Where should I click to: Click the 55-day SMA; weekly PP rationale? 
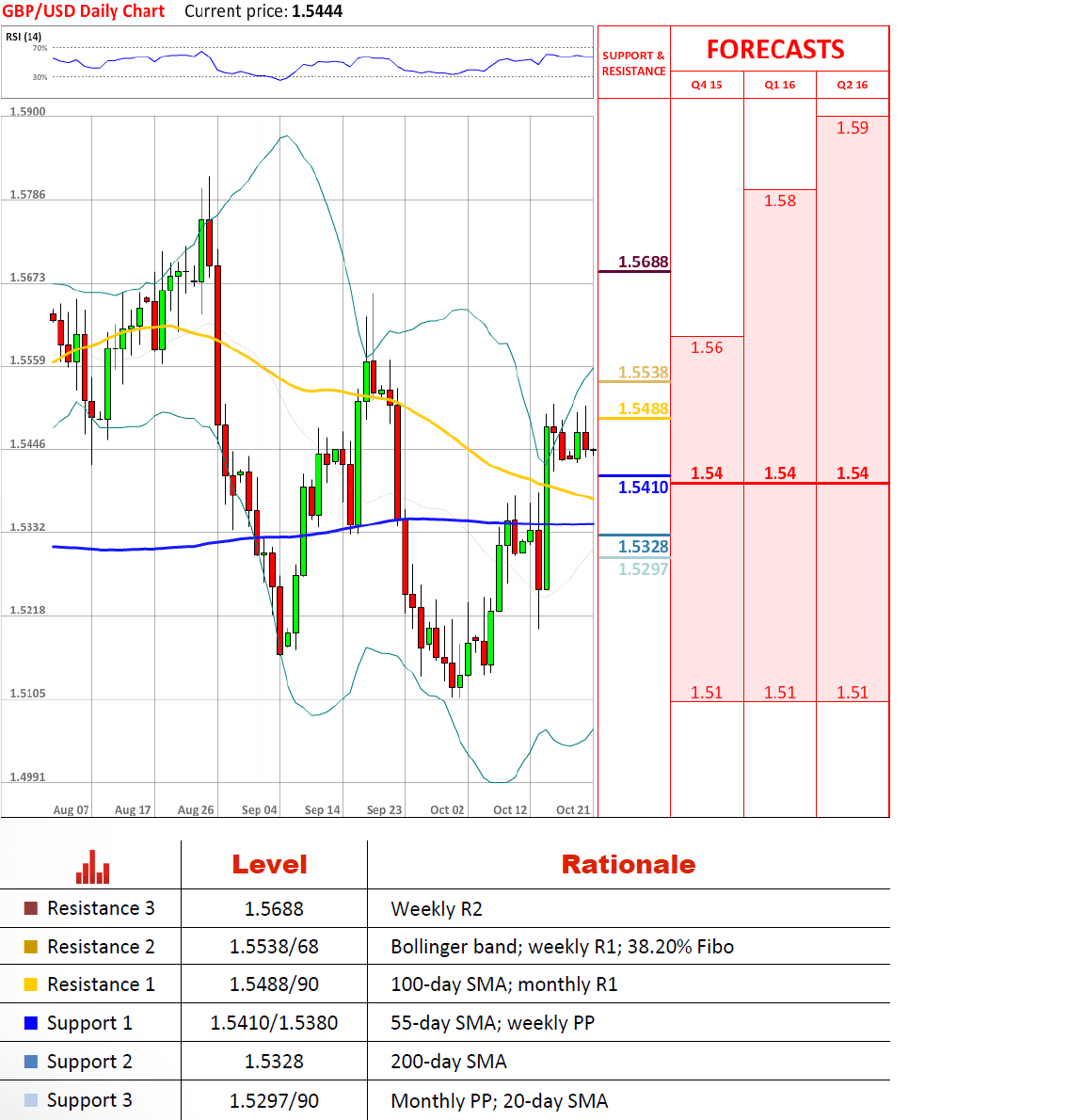coord(493,1024)
